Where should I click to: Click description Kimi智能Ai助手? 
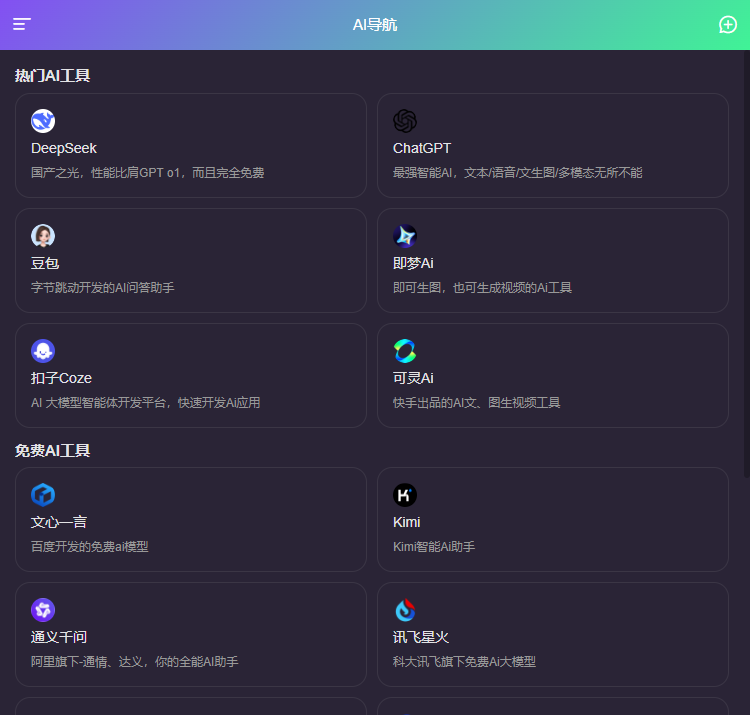(x=434, y=547)
